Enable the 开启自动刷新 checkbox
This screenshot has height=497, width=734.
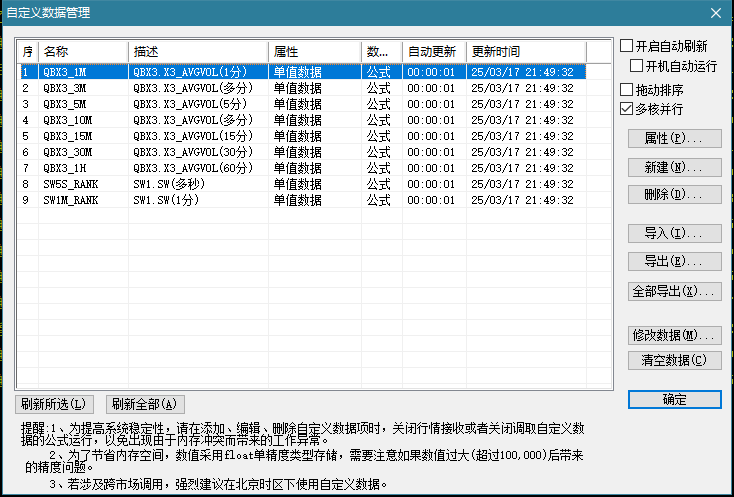(x=627, y=46)
